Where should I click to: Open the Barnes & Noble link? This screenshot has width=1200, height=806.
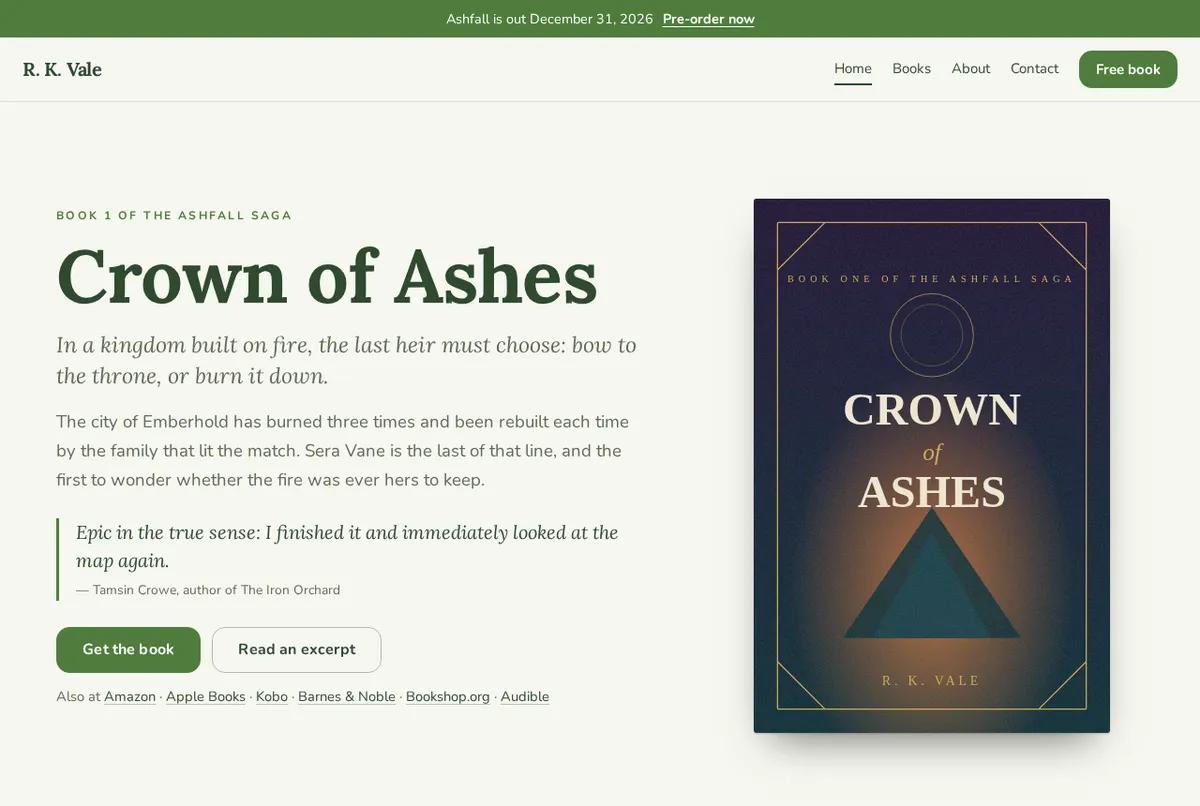(x=347, y=697)
